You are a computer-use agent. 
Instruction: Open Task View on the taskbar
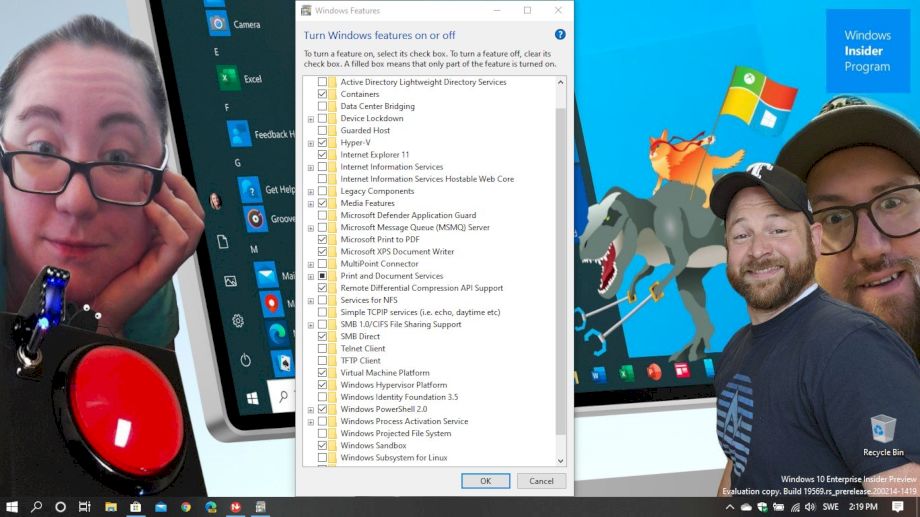pos(84,506)
